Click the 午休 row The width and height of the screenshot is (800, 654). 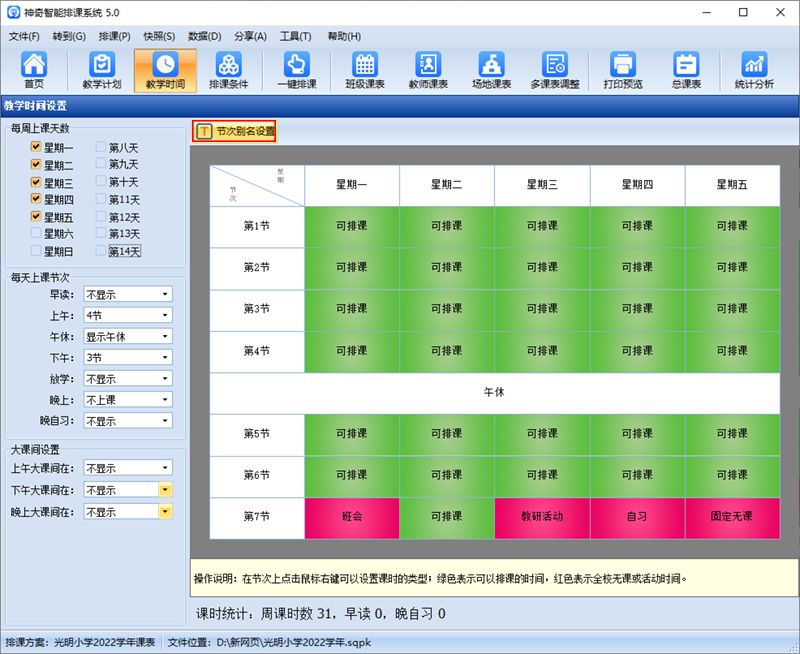click(494, 393)
